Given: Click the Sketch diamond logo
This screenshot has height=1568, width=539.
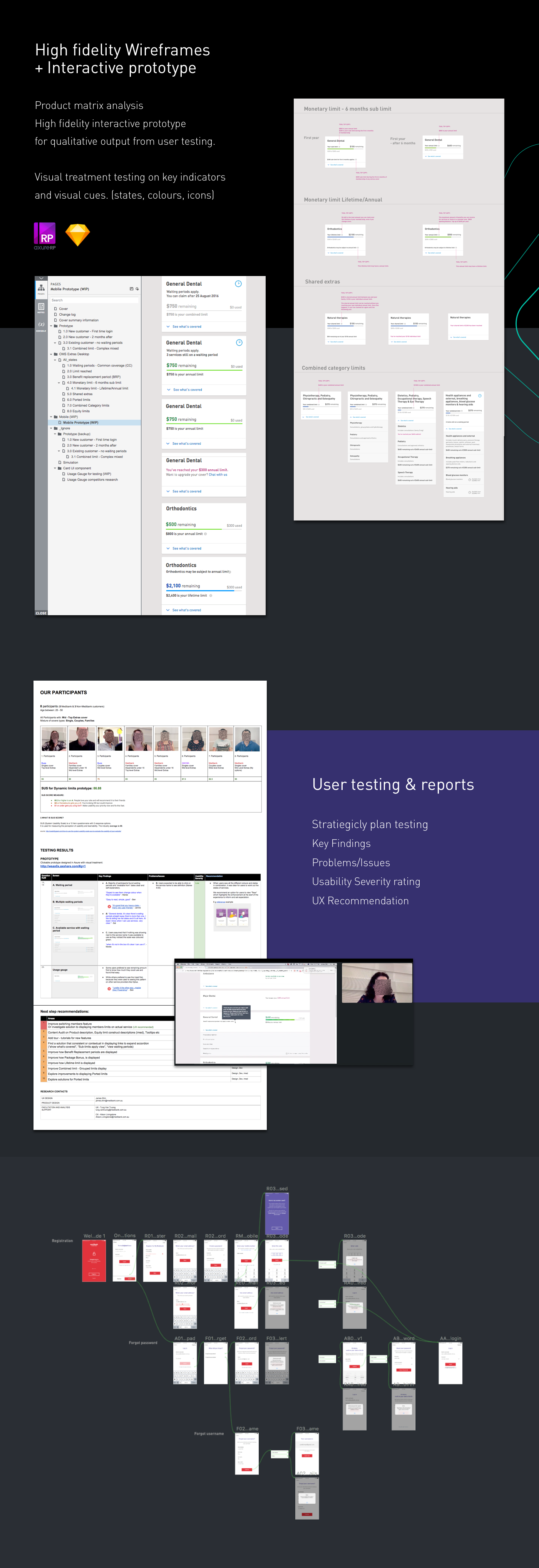Looking at the screenshot, I should coord(77,234).
